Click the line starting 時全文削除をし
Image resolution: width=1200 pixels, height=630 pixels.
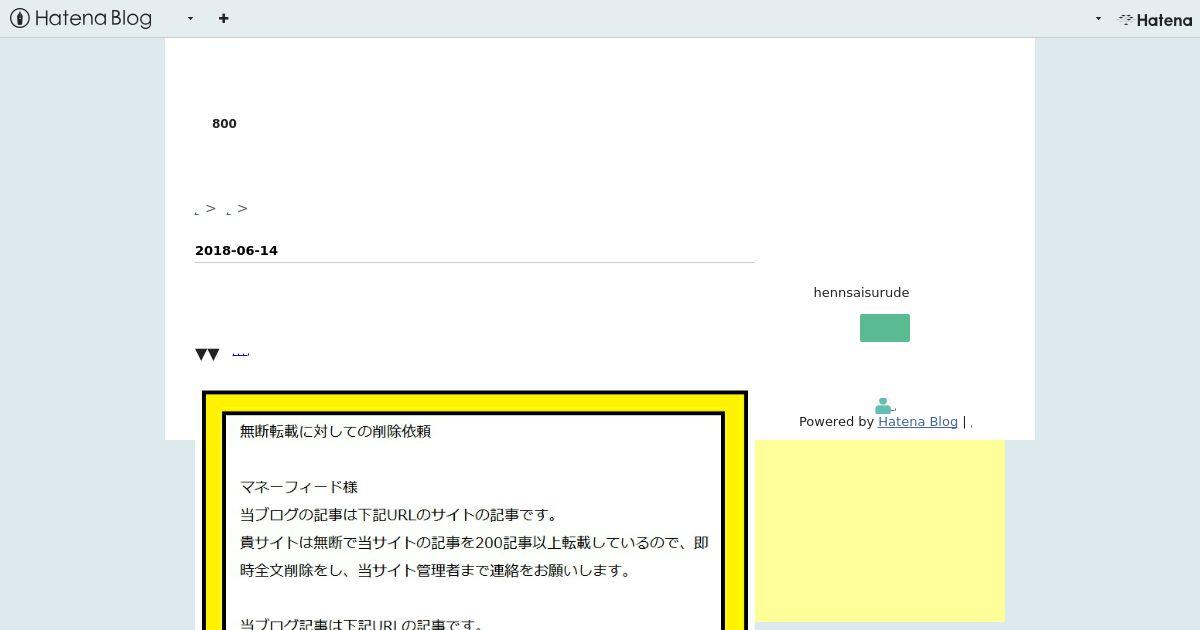[x=436, y=572]
